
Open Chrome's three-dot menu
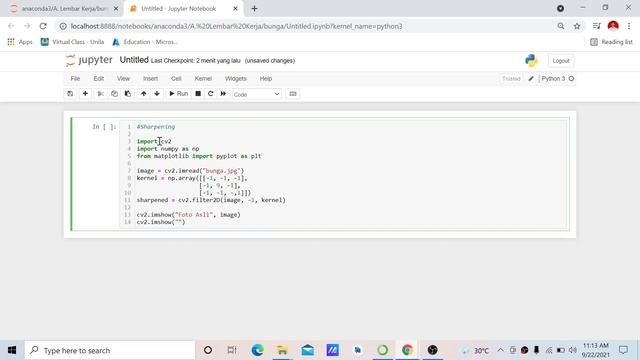(629, 26)
